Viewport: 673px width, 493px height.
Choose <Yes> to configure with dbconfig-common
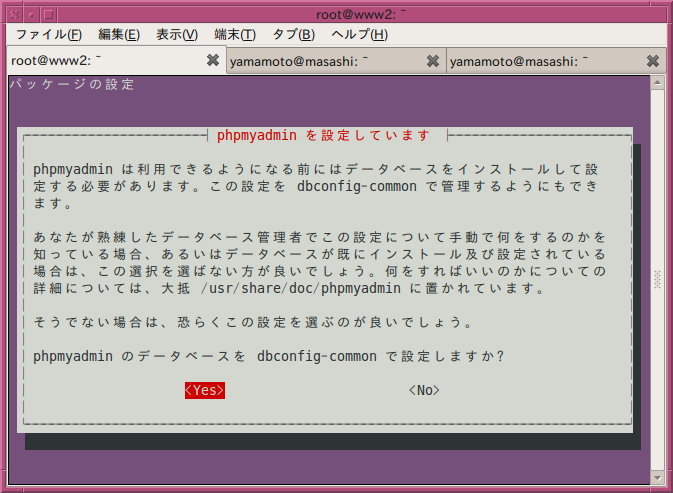pos(205,390)
